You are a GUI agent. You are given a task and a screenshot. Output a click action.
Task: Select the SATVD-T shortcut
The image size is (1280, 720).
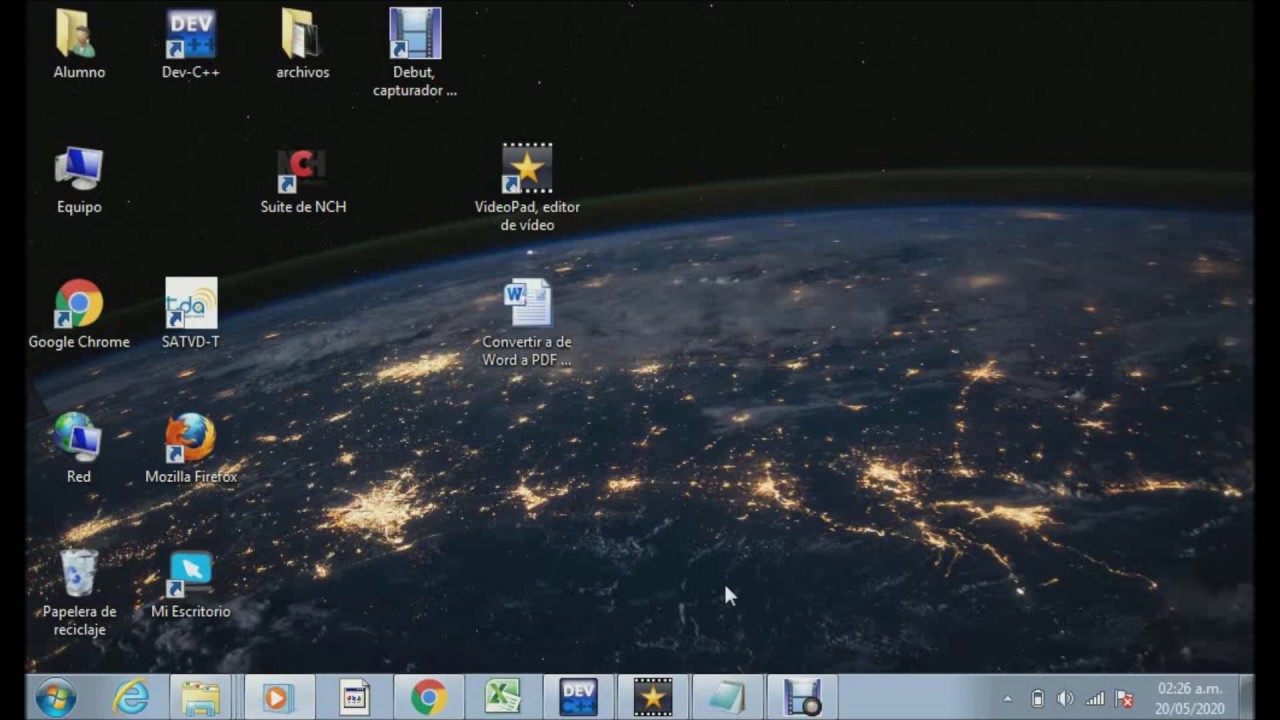(x=191, y=315)
